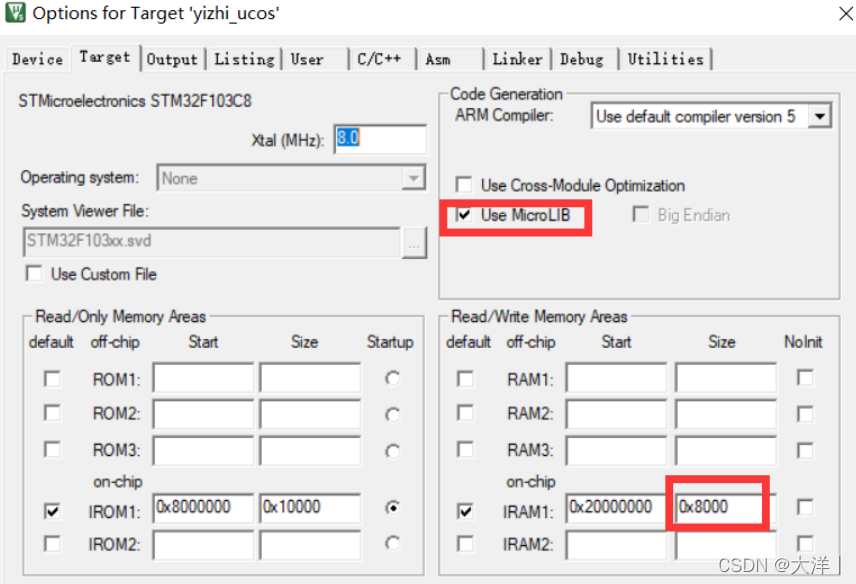Browse for System Viewer File with ellipsis button

414,243
